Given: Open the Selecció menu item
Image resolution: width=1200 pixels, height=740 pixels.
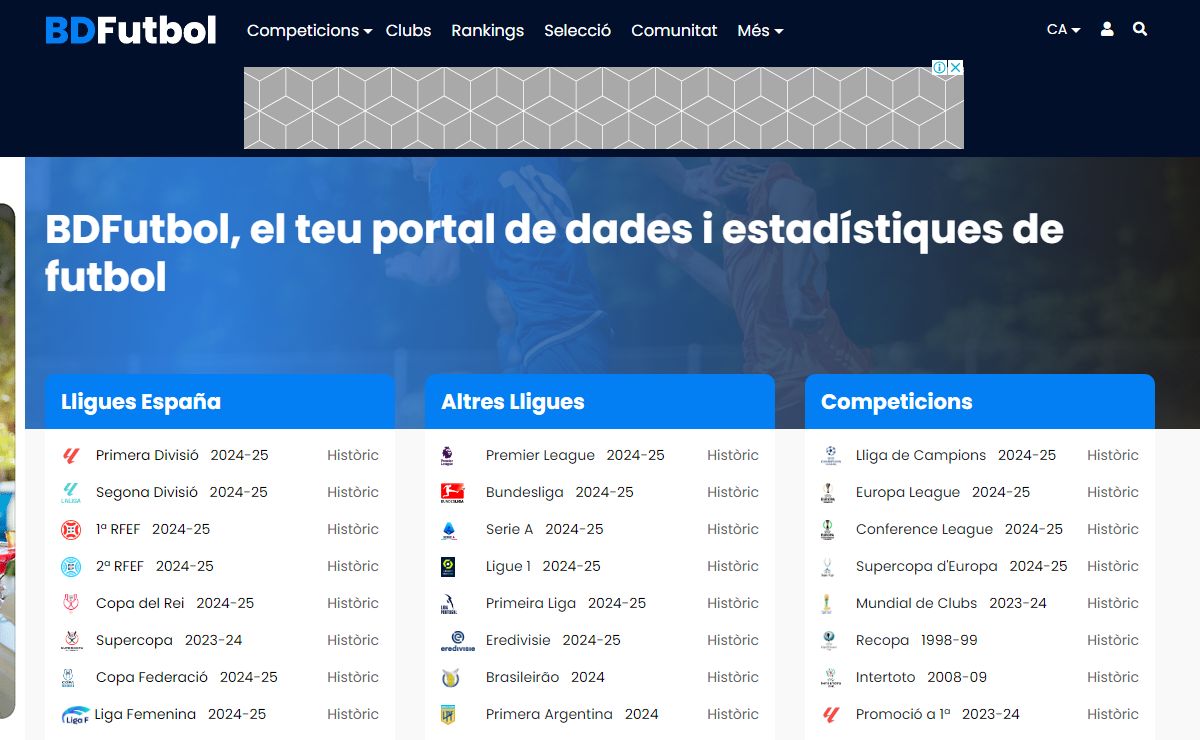Looking at the screenshot, I should pos(577,30).
